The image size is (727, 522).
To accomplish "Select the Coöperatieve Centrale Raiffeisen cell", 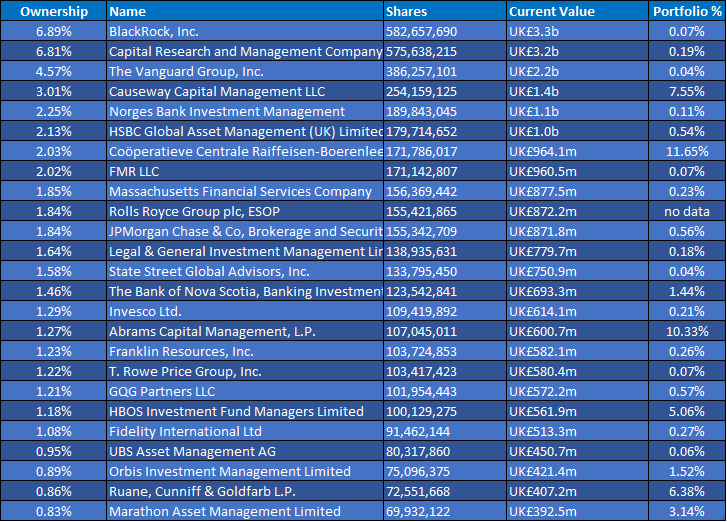I will coord(245,151).
